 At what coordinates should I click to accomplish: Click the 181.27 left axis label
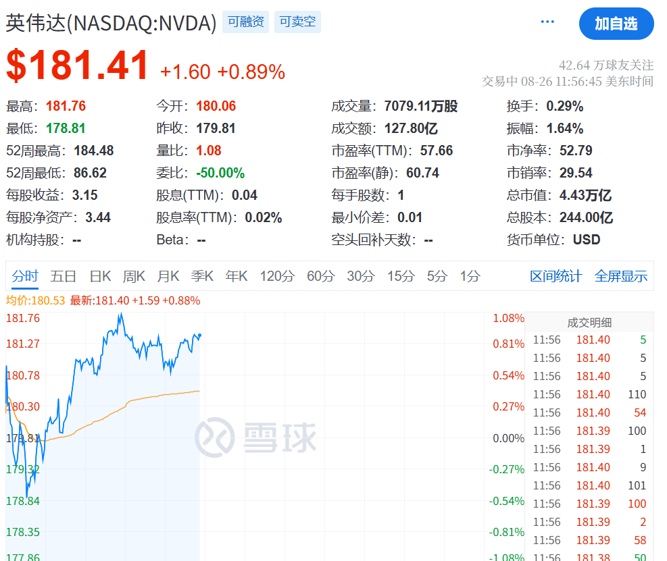coord(23,344)
